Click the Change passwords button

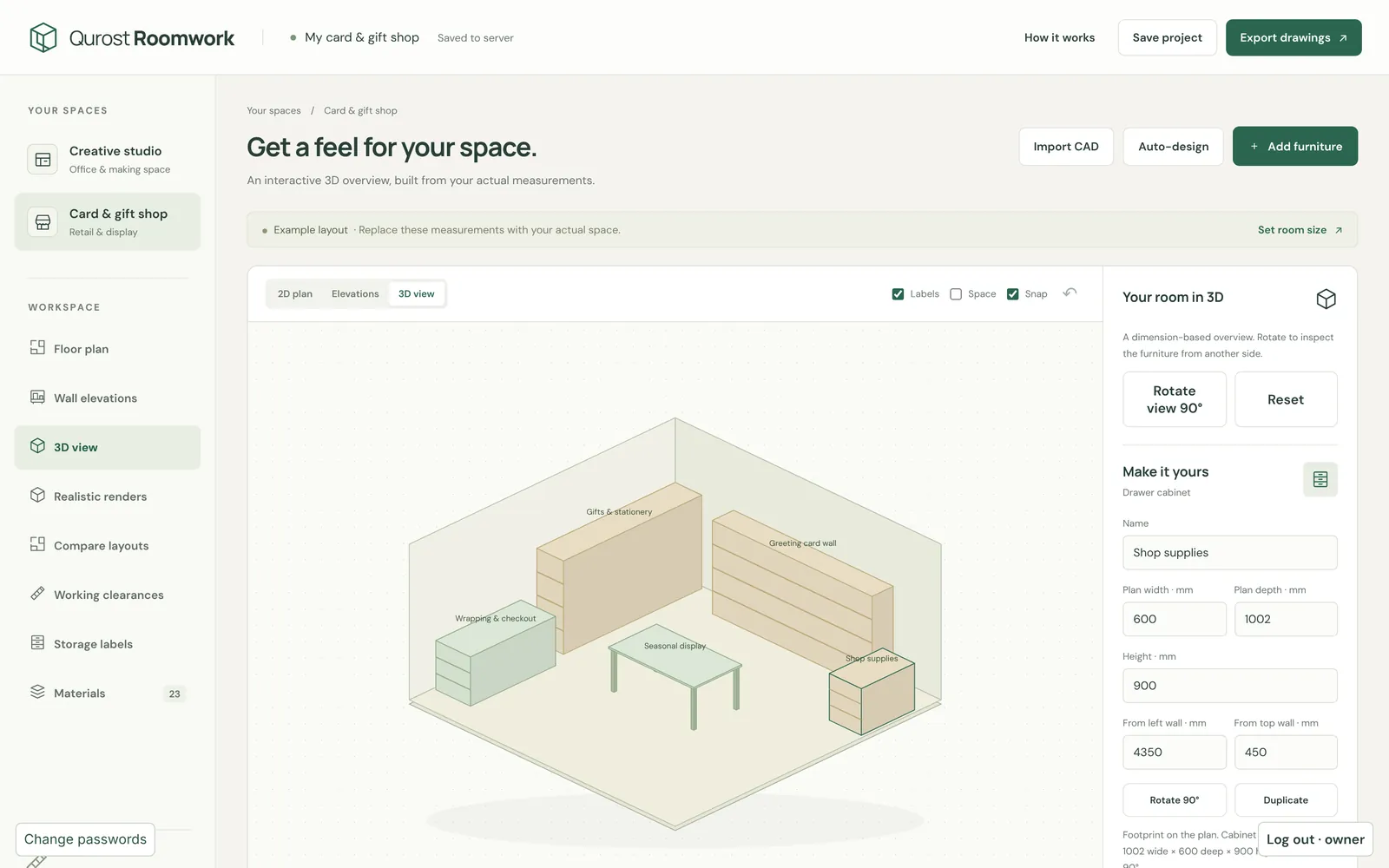click(x=85, y=839)
